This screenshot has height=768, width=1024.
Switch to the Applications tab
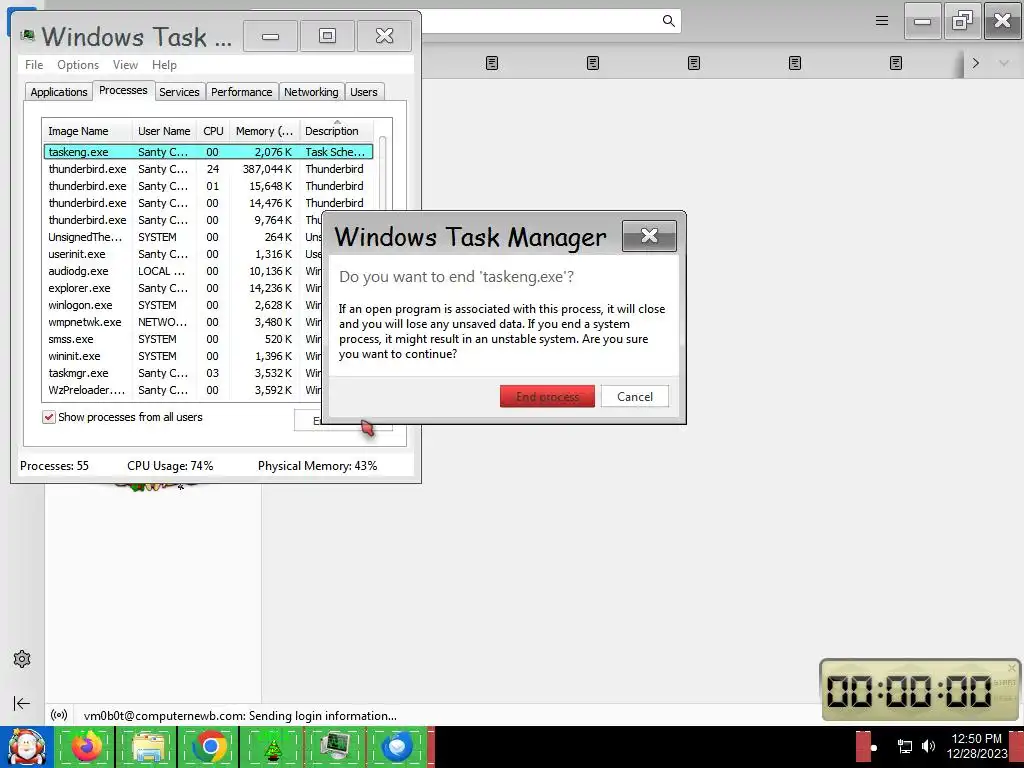pyautogui.click(x=59, y=92)
